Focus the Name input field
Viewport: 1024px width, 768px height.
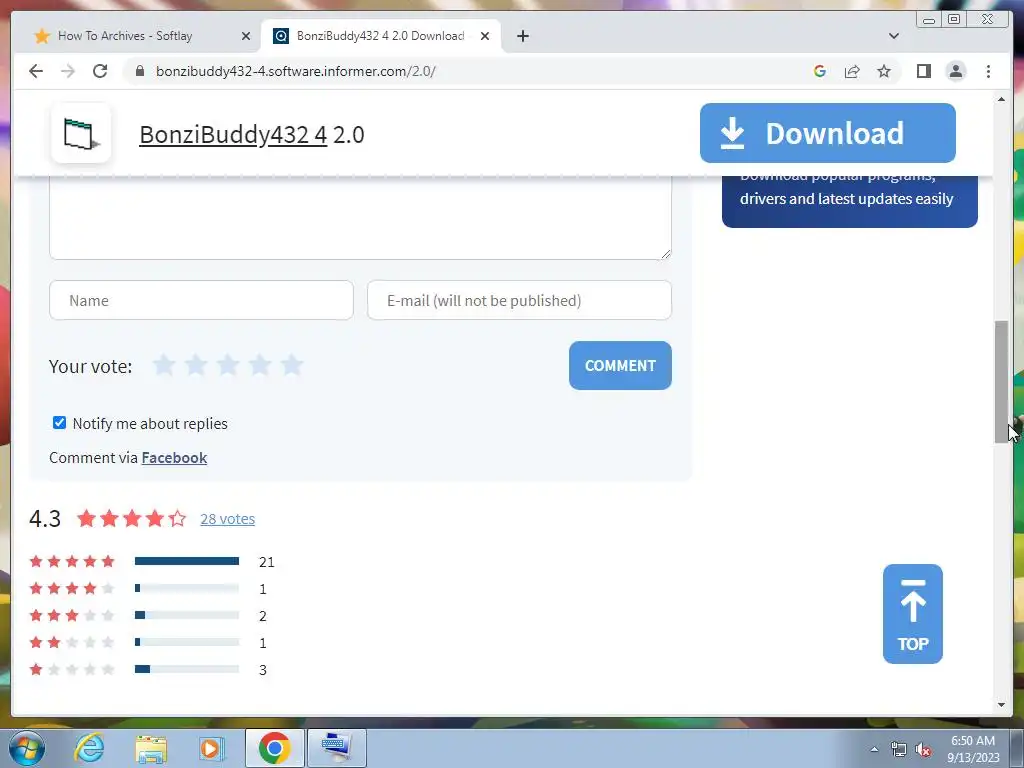201,300
